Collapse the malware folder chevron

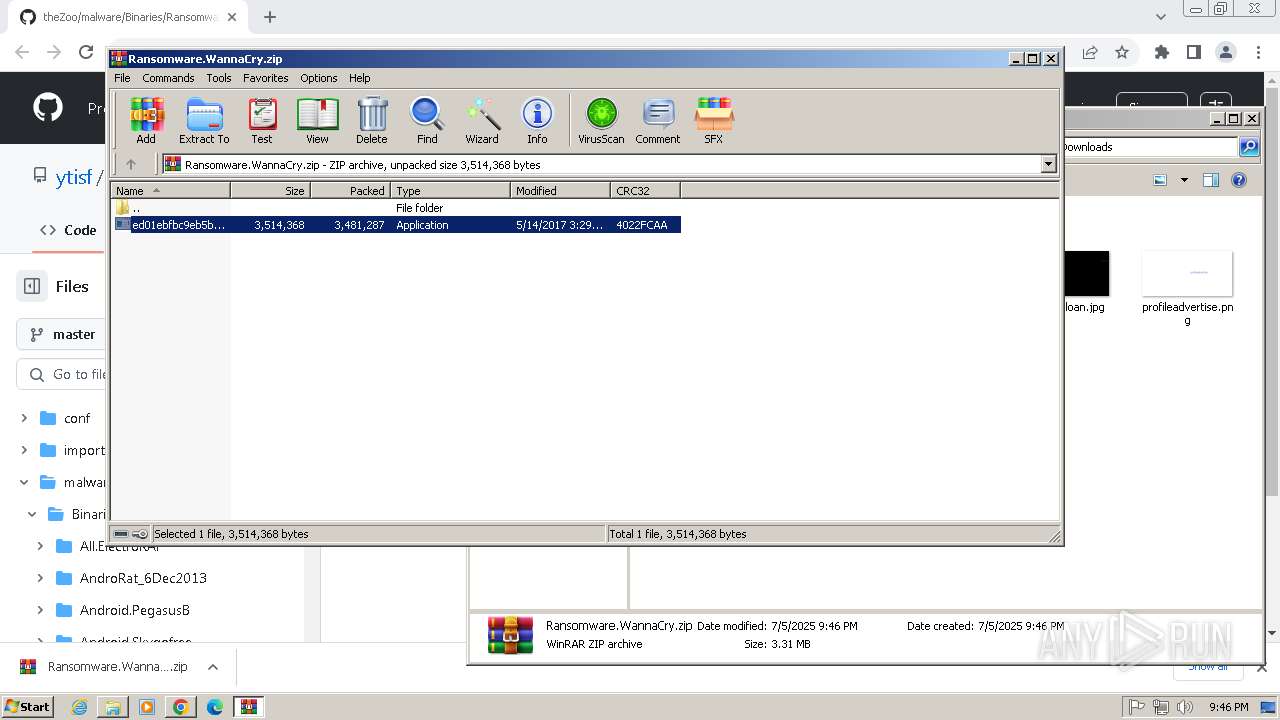25,482
